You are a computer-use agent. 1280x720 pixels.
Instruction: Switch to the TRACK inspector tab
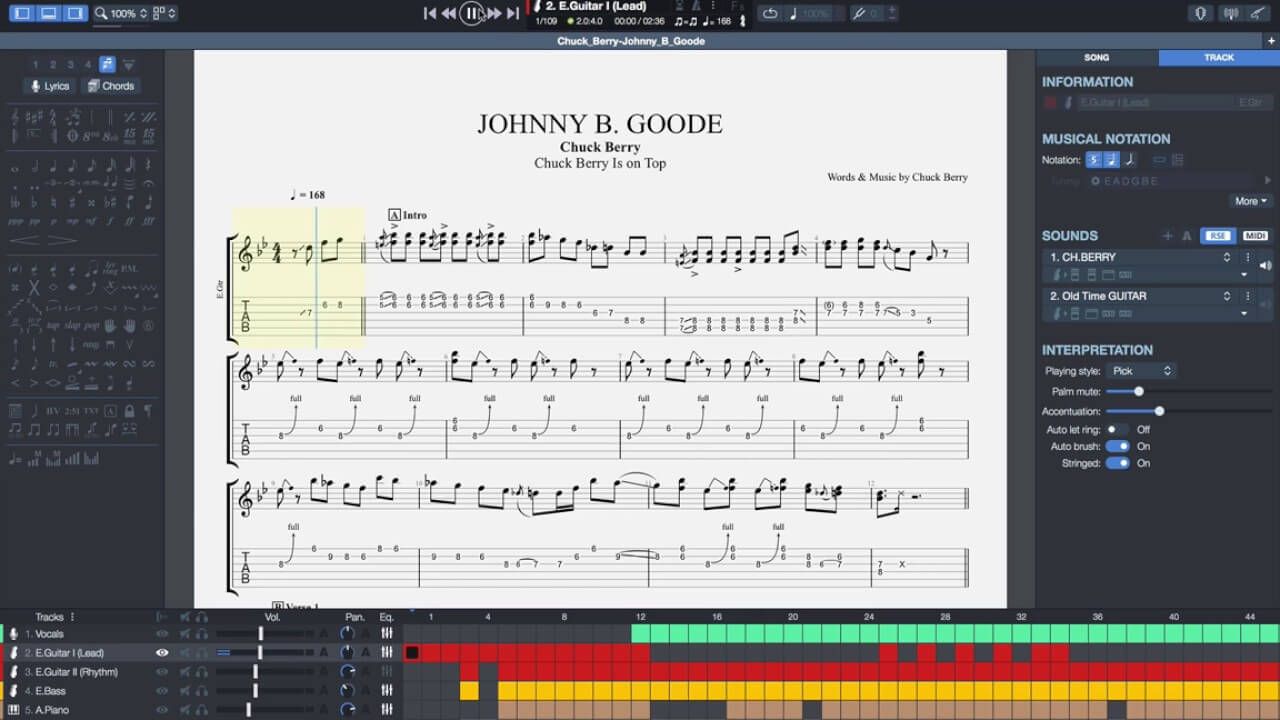click(x=1219, y=57)
